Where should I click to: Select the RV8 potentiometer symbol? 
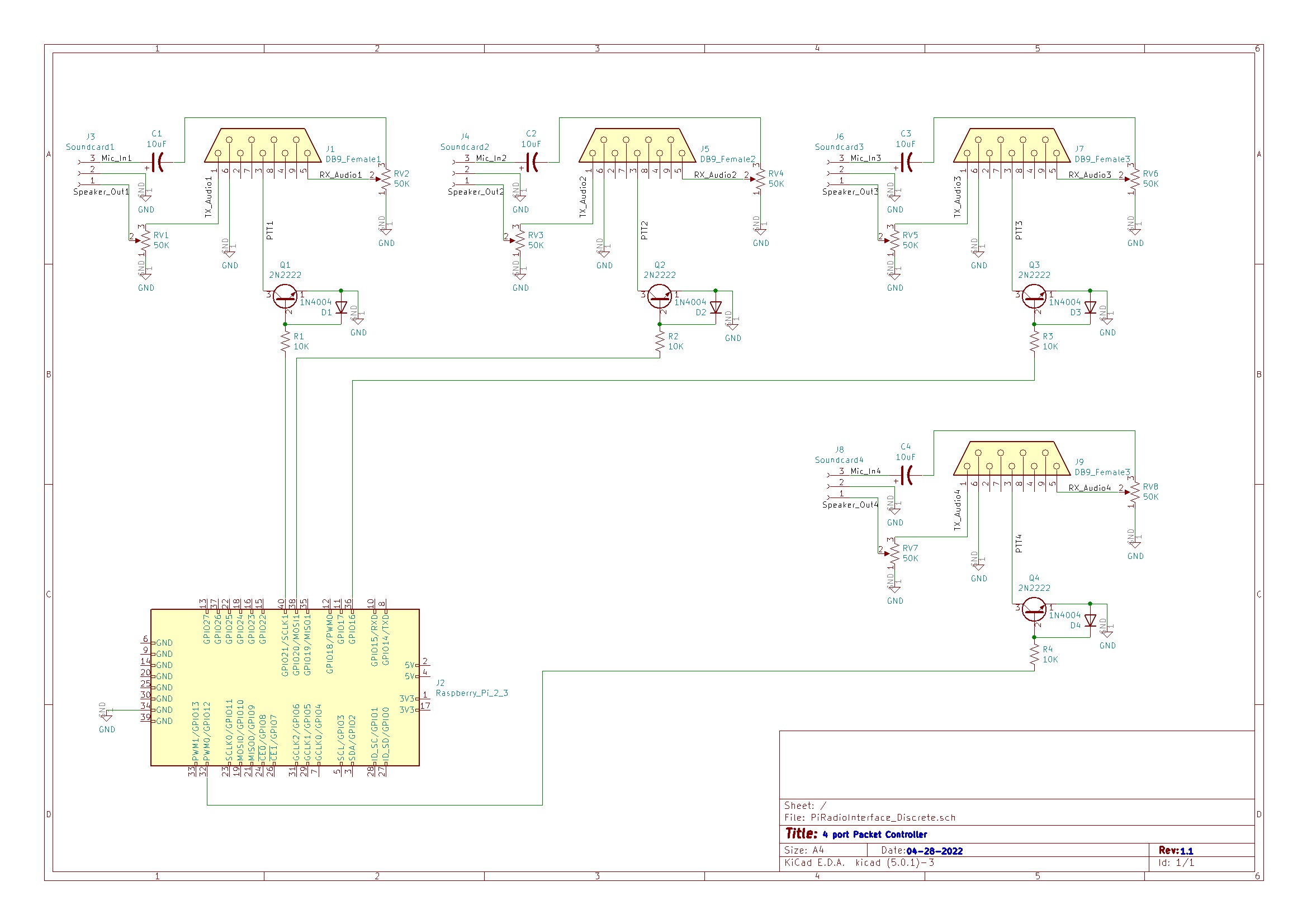click(1134, 492)
